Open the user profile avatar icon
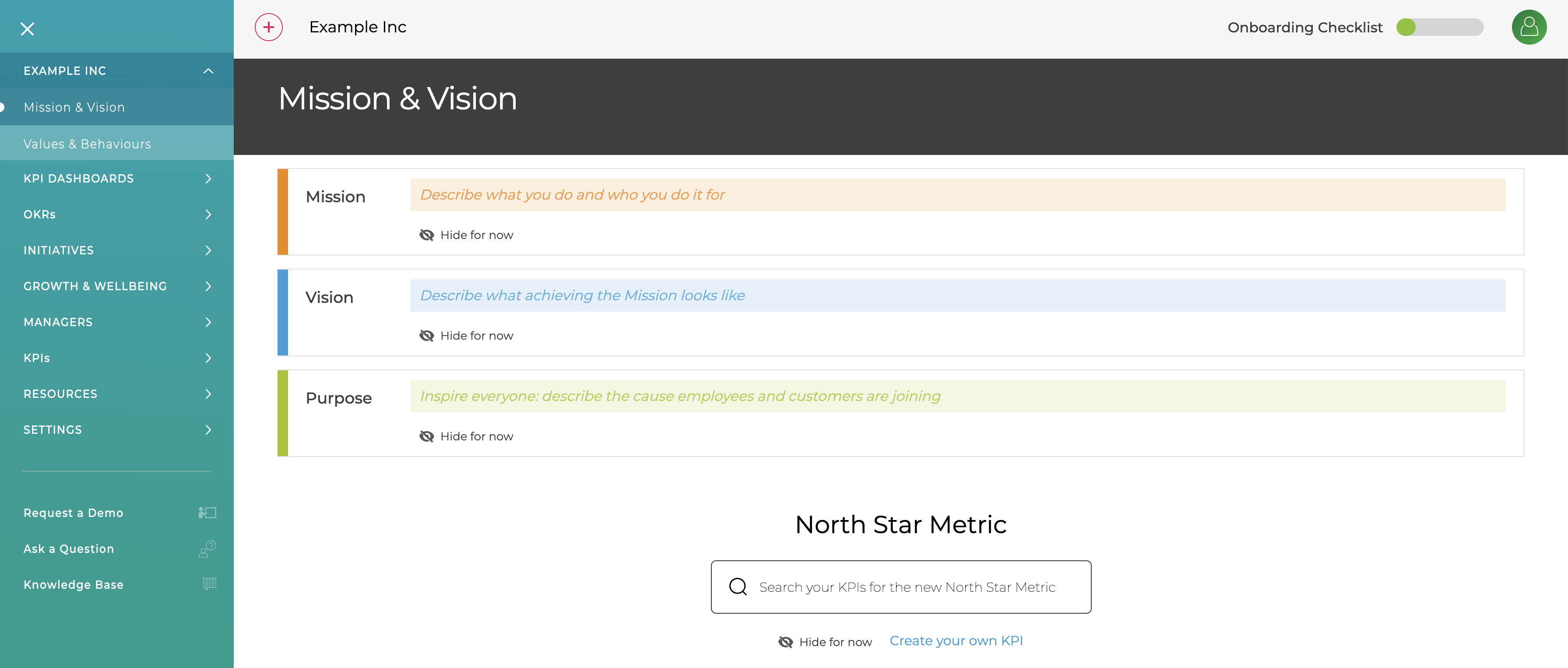Image resolution: width=1568 pixels, height=668 pixels. 1529,27
